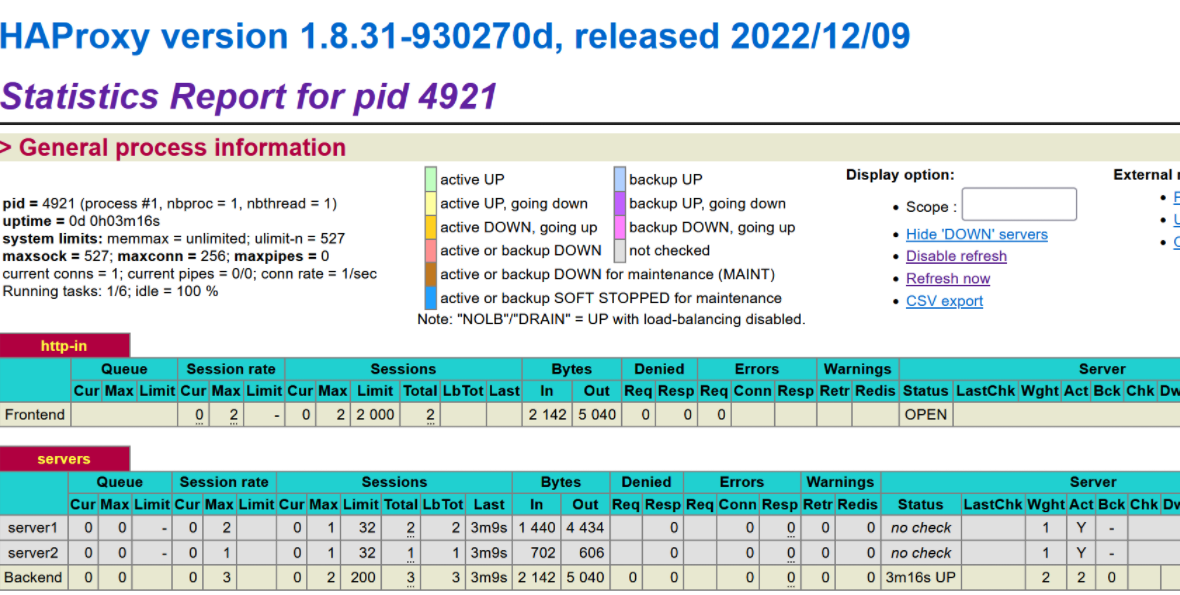Click the Refresh now link
Viewport: 1180px width, 595px height.
pos(947,279)
